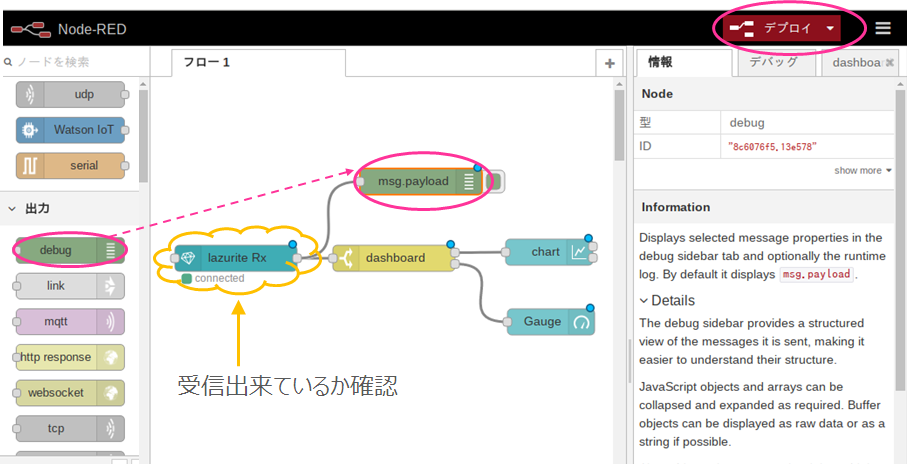Switch to the dashboard sidebar tab
The width and height of the screenshot is (907, 464).
point(858,62)
